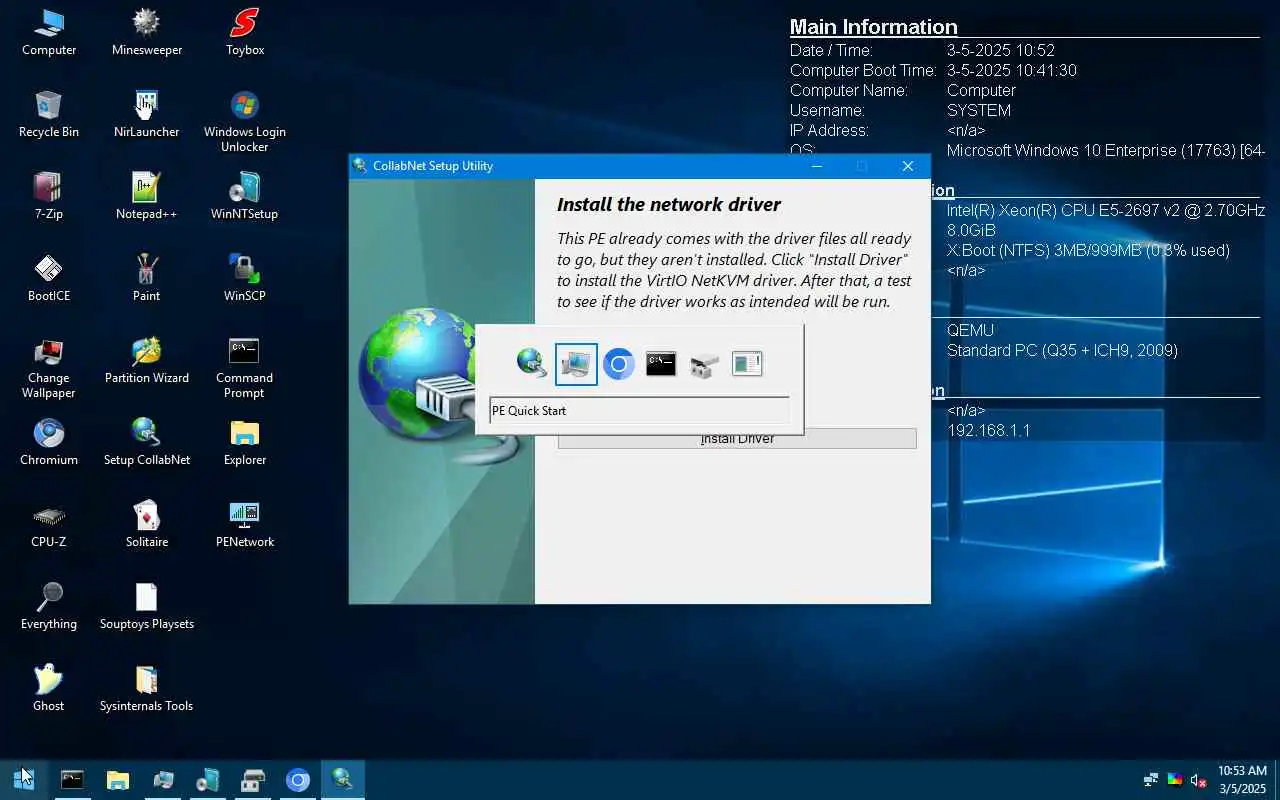This screenshot has width=1280, height=800.
Task: Click the WinNTSetup disc icon on taskbar
Action: coord(208,779)
